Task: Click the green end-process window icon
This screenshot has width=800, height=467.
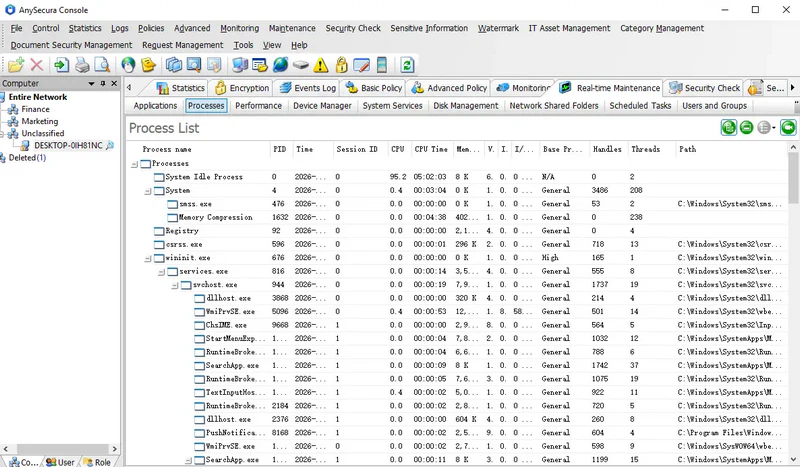Action: (746, 127)
